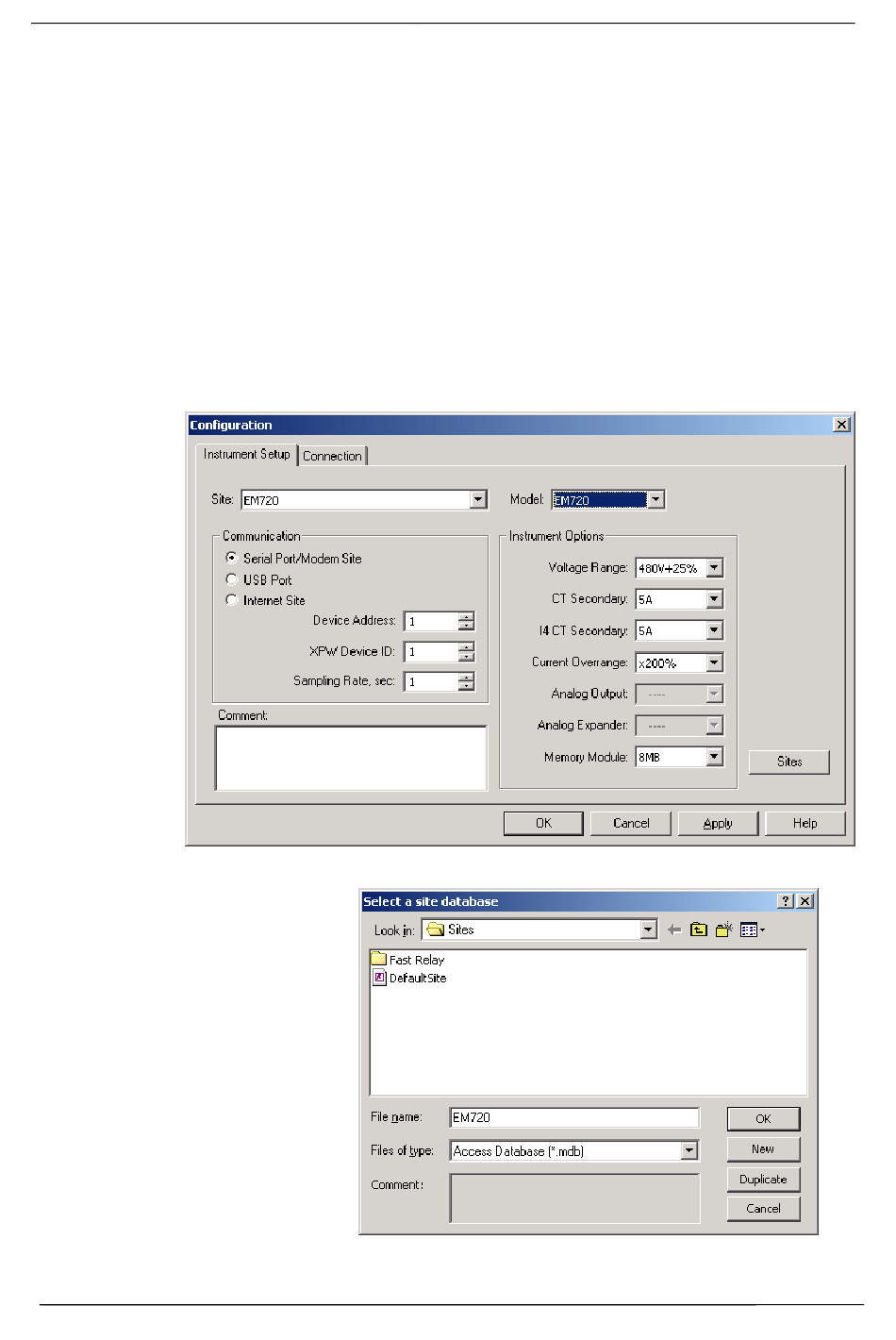Enable the Internet Site option
896x1340 pixels.
[x=232, y=600]
